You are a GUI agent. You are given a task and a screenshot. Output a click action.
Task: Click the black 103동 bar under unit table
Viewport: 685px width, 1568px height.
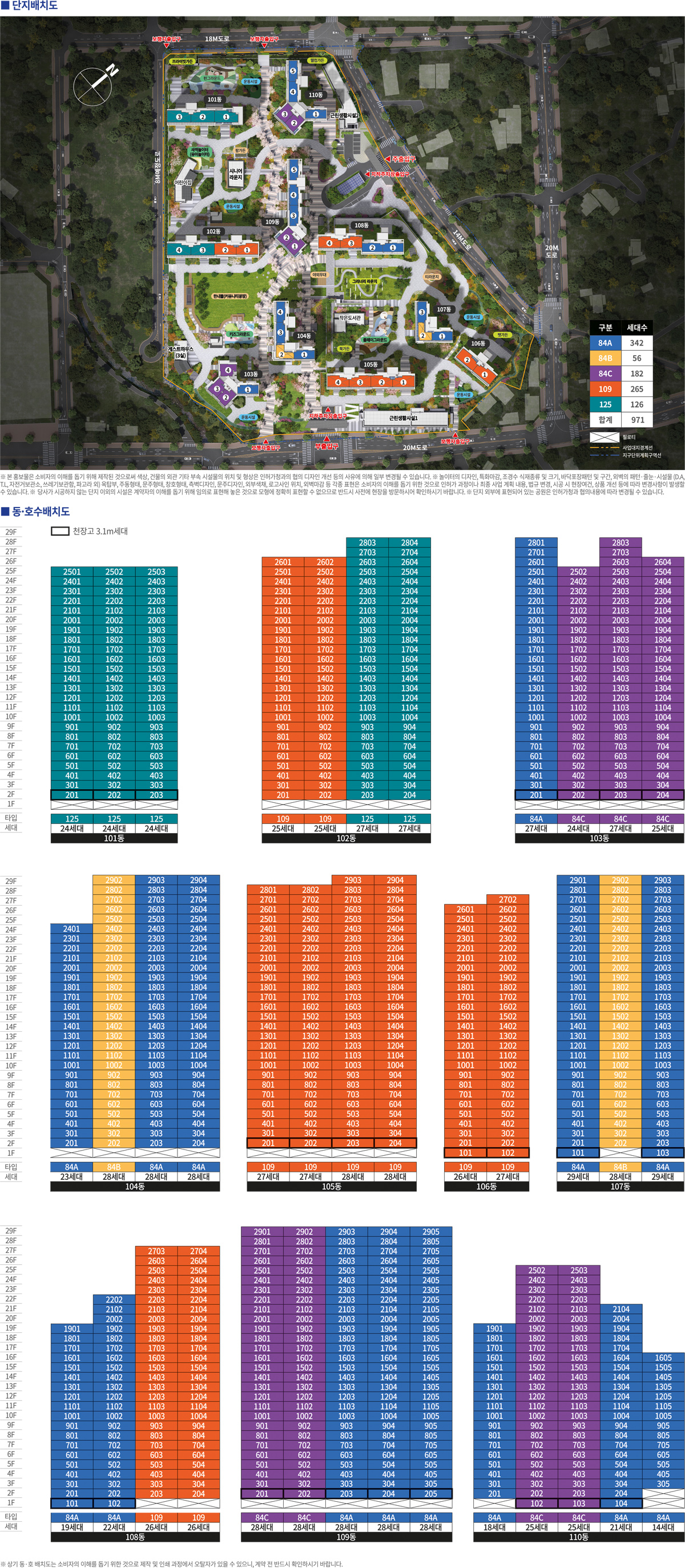599,838
